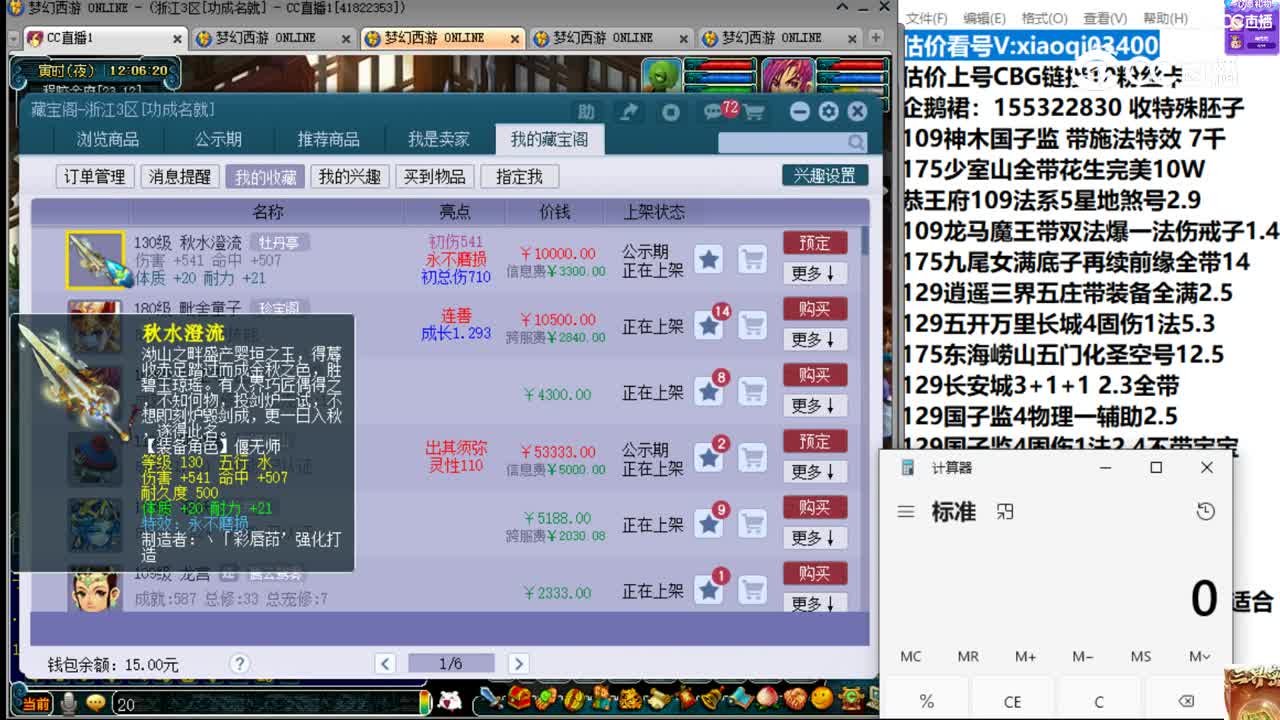Click 兴趣设置 button

[x=825, y=175]
